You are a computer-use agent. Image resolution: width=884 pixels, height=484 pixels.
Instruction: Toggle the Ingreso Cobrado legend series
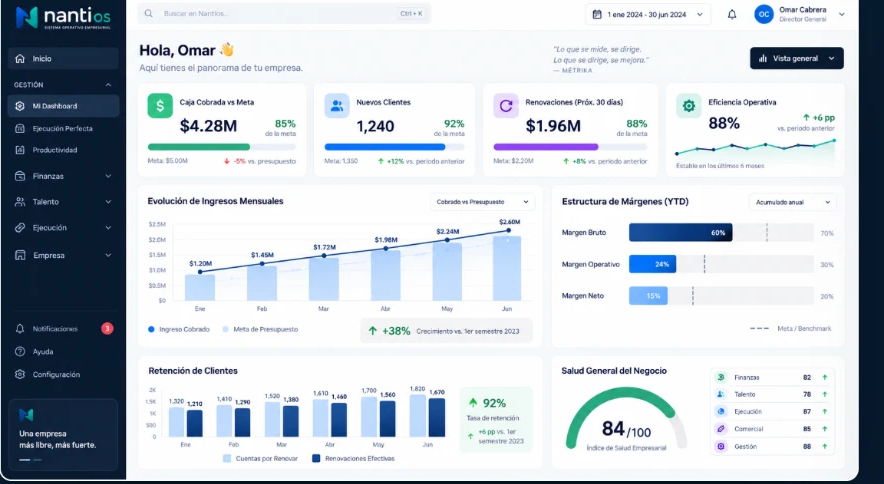coord(179,329)
